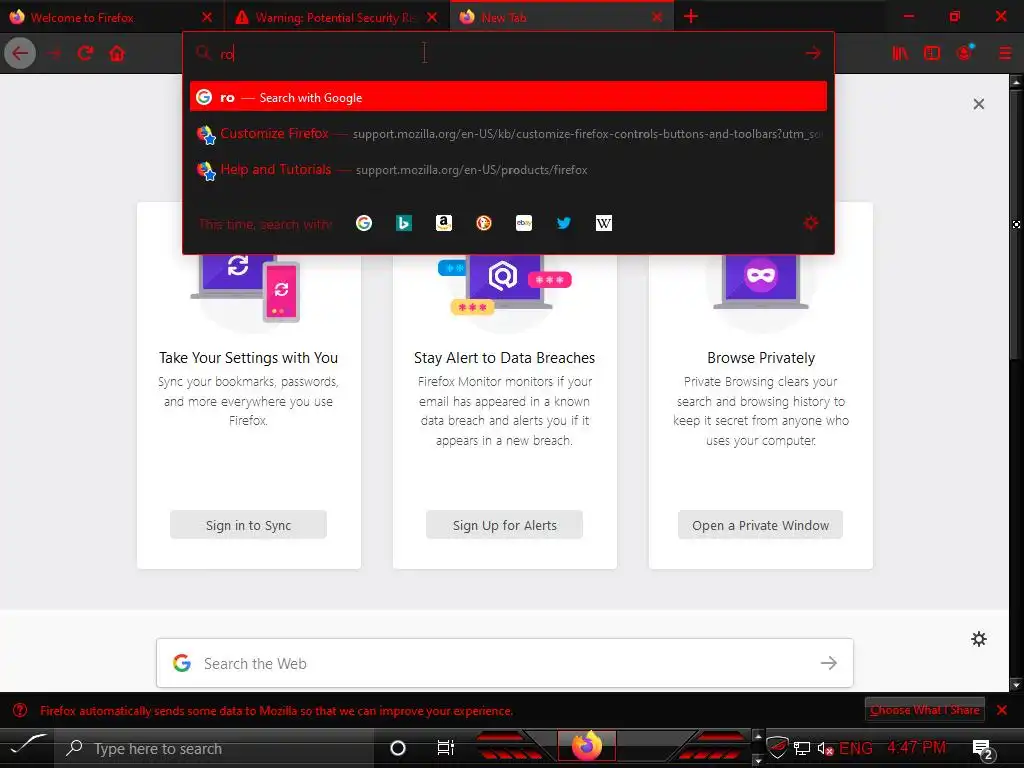Open new tab page settings gear

(978, 639)
